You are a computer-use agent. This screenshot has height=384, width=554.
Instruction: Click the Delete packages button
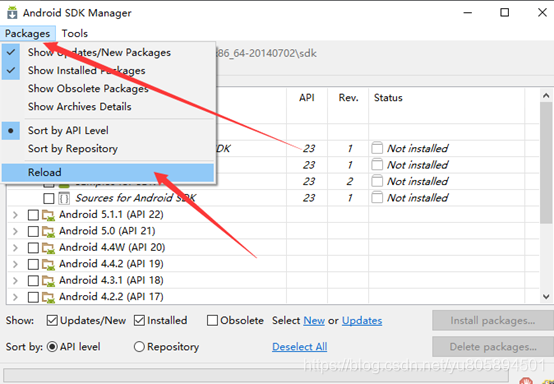click(x=493, y=347)
